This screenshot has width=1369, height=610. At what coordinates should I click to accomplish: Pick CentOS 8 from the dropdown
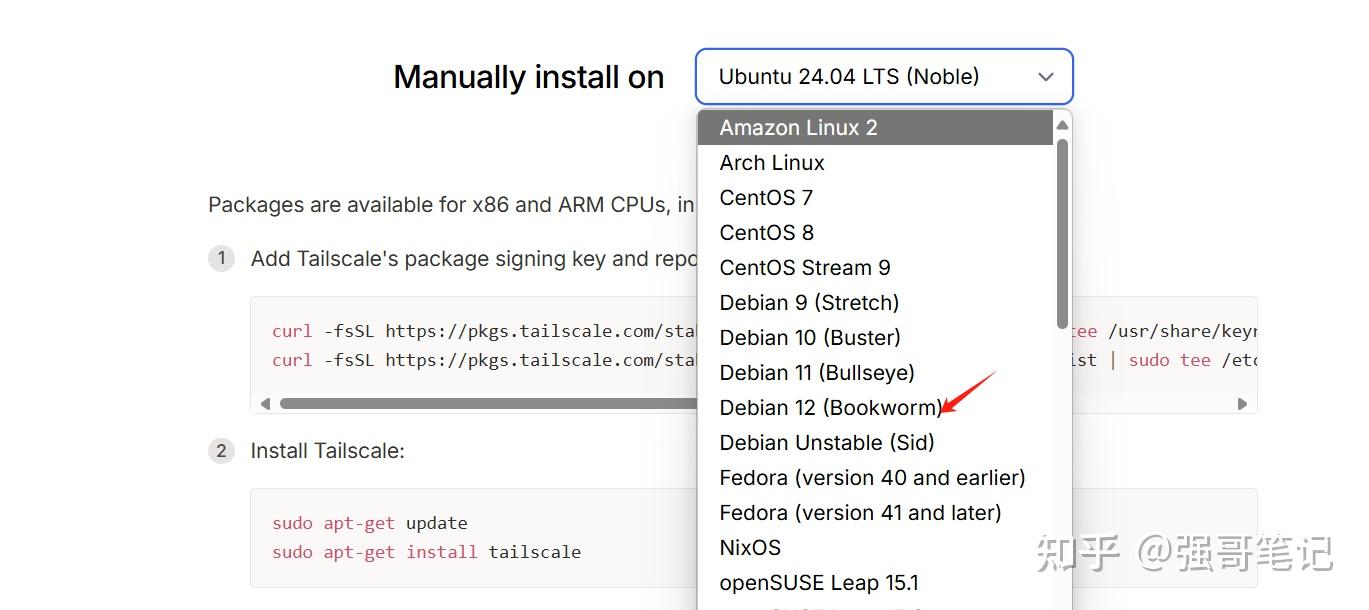[x=767, y=233]
